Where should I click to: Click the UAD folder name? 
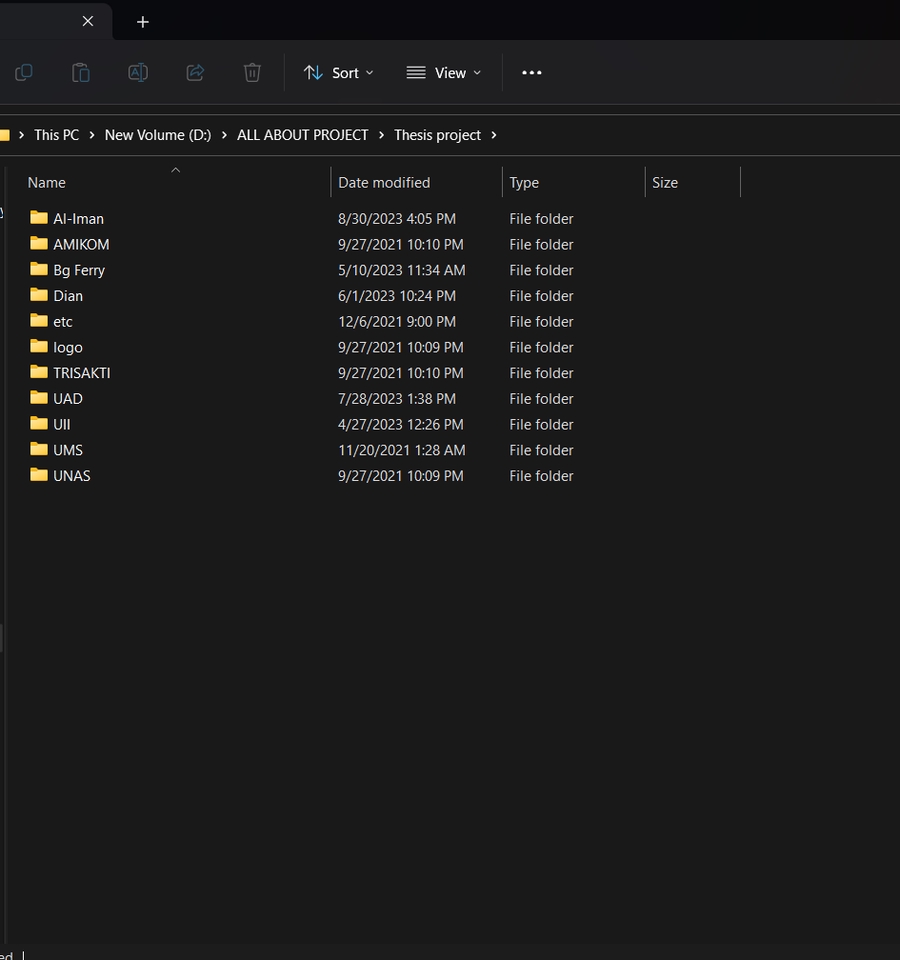point(68,399)
